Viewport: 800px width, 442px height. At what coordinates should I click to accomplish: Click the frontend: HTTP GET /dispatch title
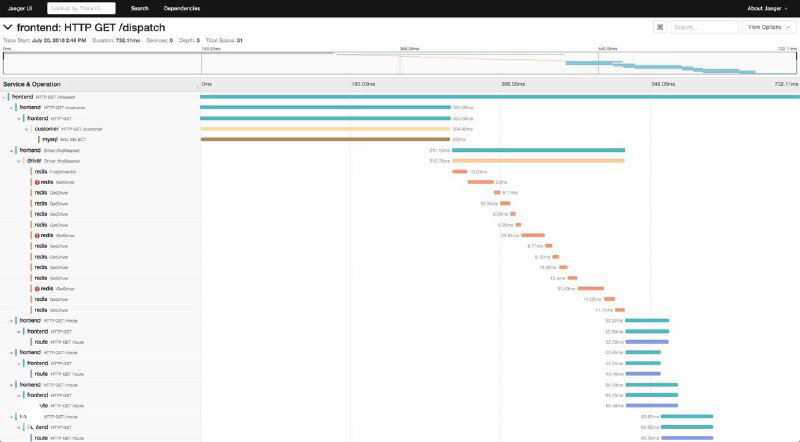pyautogui.click(x=91, y=28)
